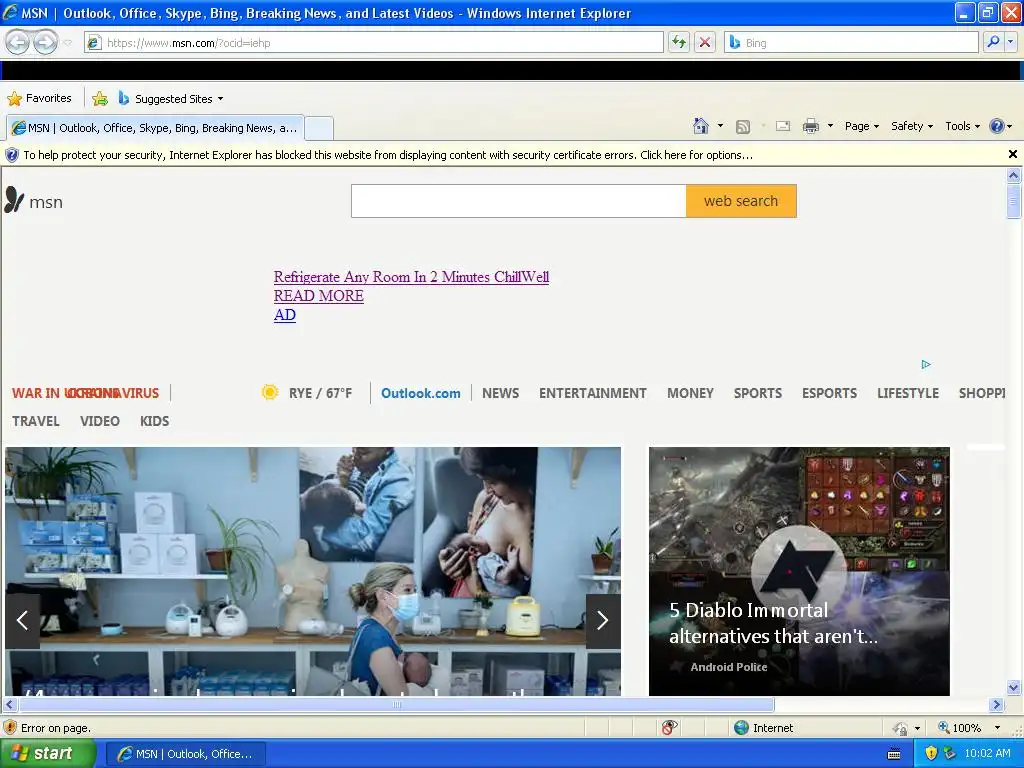Open the ChillWell Refrigerate Any Room ad link
This screenshot has height=768, width=1024.
pyautogui.click(x=411, y=277)
